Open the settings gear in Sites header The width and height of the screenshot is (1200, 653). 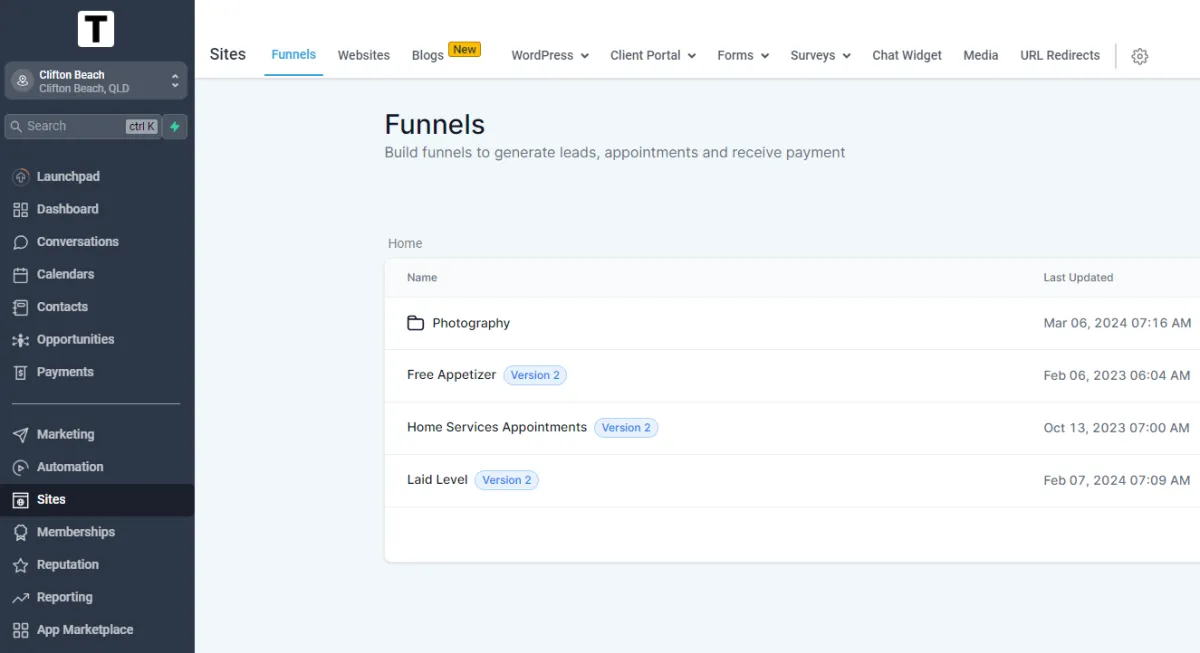coord(1139,56)
